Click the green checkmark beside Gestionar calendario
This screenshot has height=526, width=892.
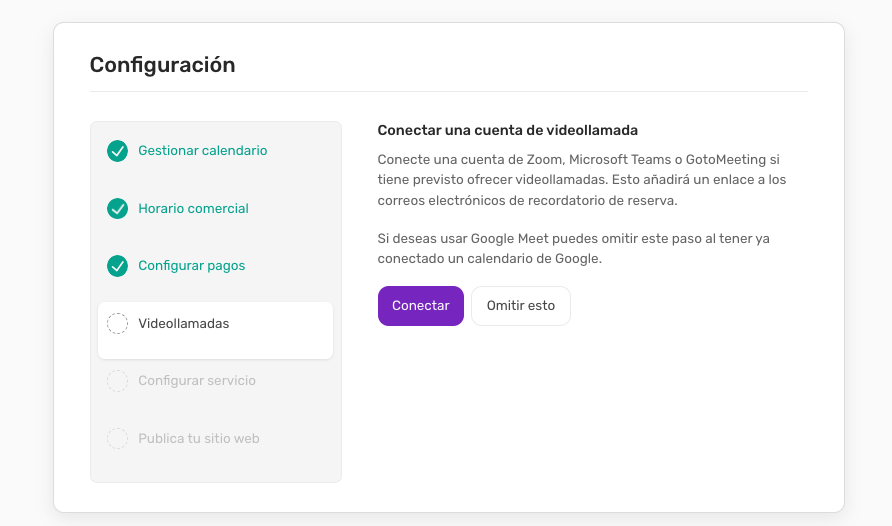(x=117, y=151)
